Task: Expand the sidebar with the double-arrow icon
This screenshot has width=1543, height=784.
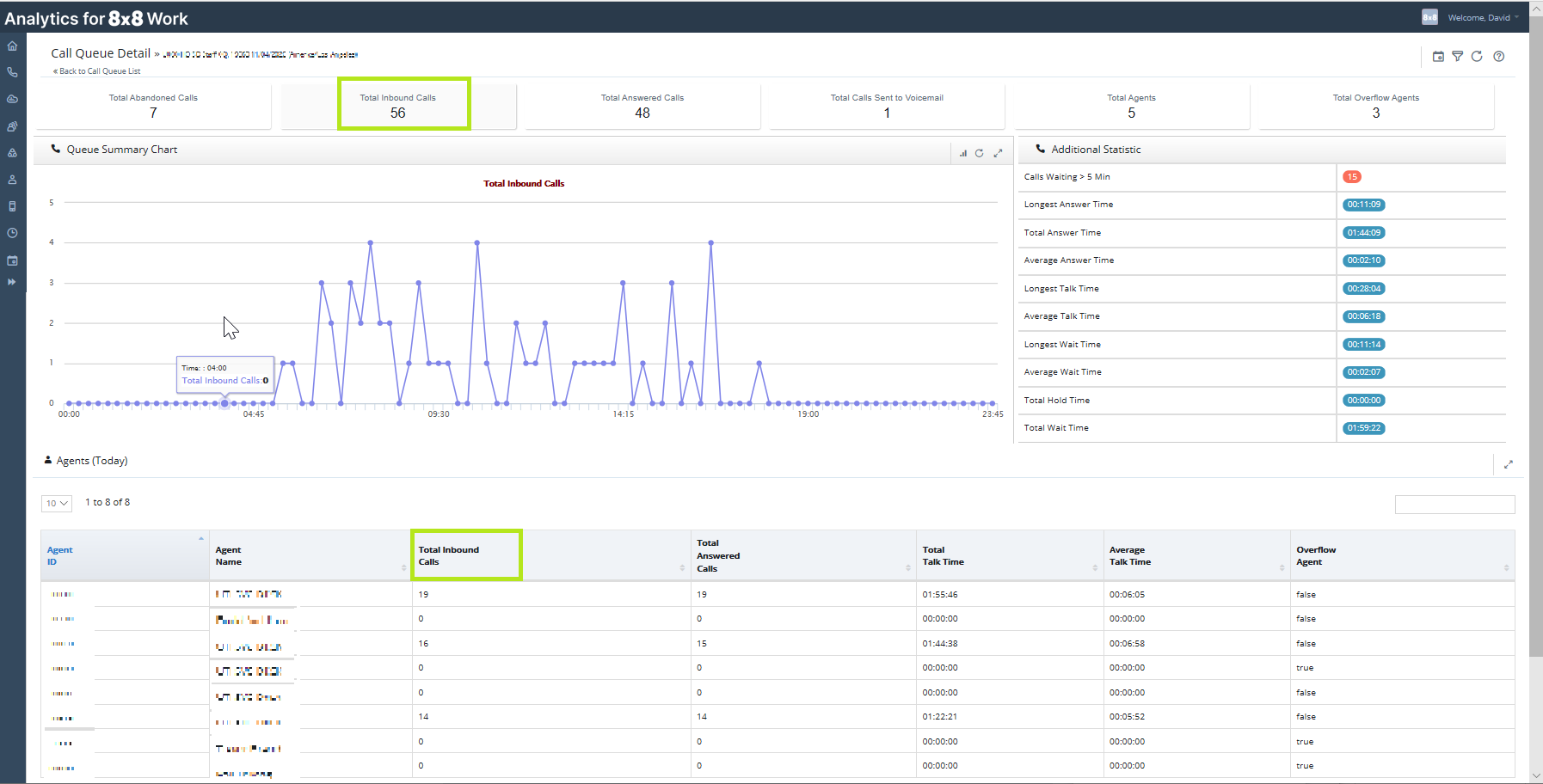Action: click(x=12, y=282)
